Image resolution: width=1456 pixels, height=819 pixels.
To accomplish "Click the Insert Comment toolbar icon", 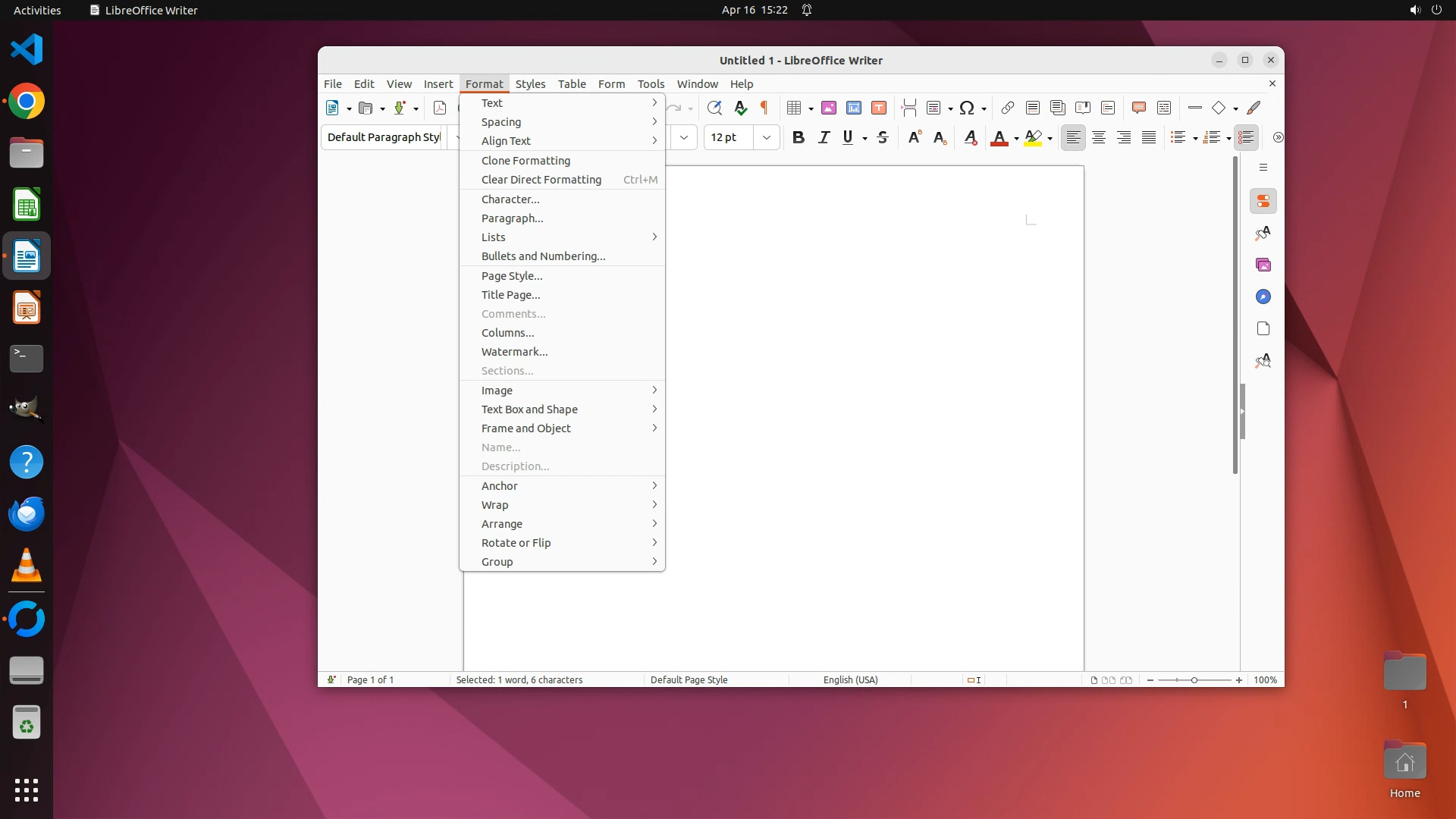I will tap(1138, 108).
